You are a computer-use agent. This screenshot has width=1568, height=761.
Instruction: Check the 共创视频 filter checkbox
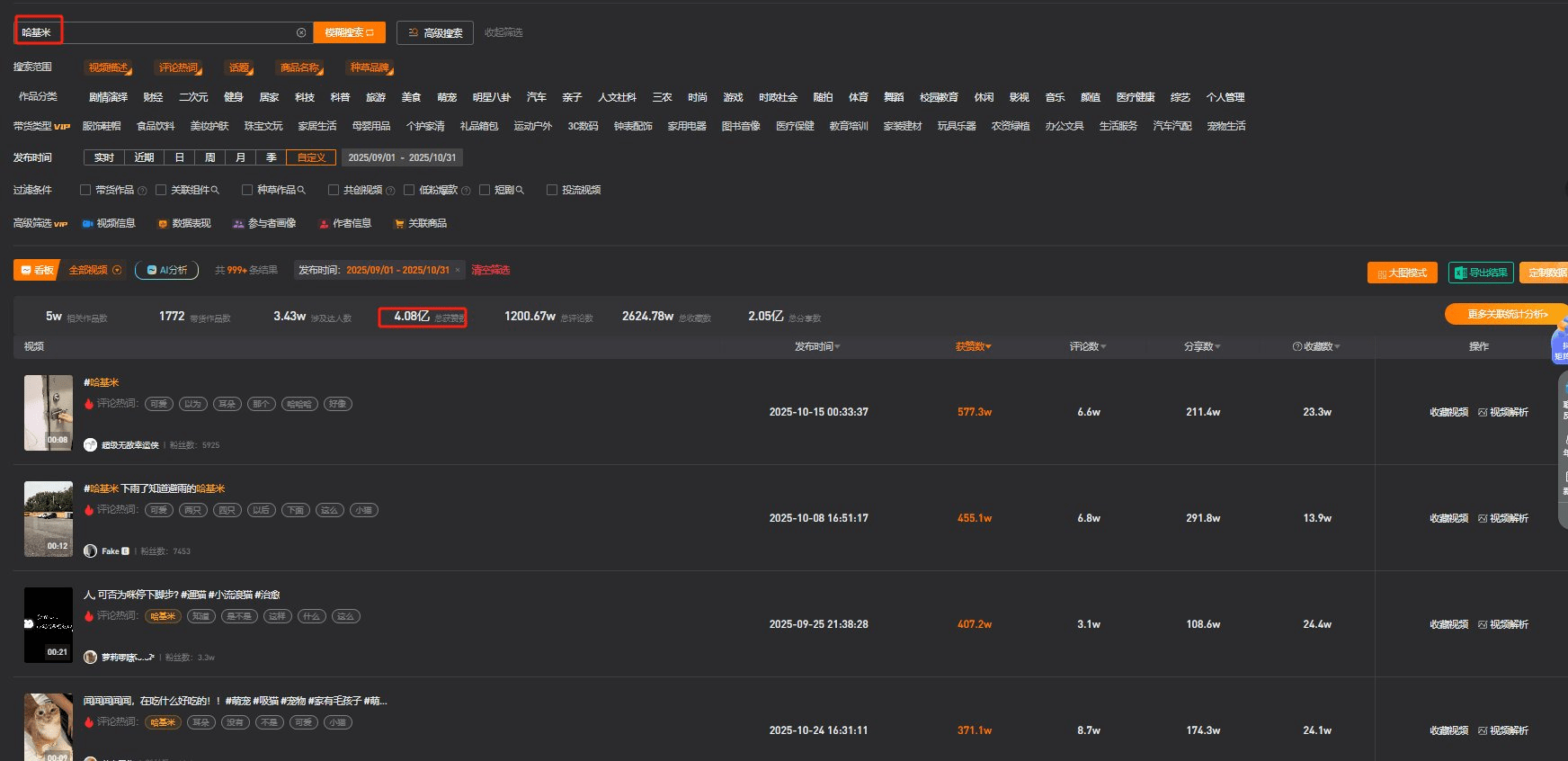coord(334,190)
